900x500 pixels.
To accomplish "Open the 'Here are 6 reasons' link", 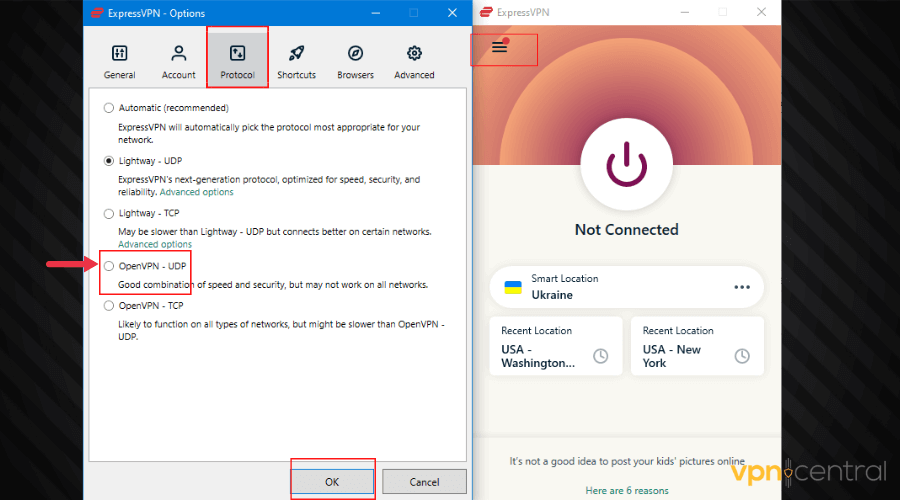I will coord(627,491).
